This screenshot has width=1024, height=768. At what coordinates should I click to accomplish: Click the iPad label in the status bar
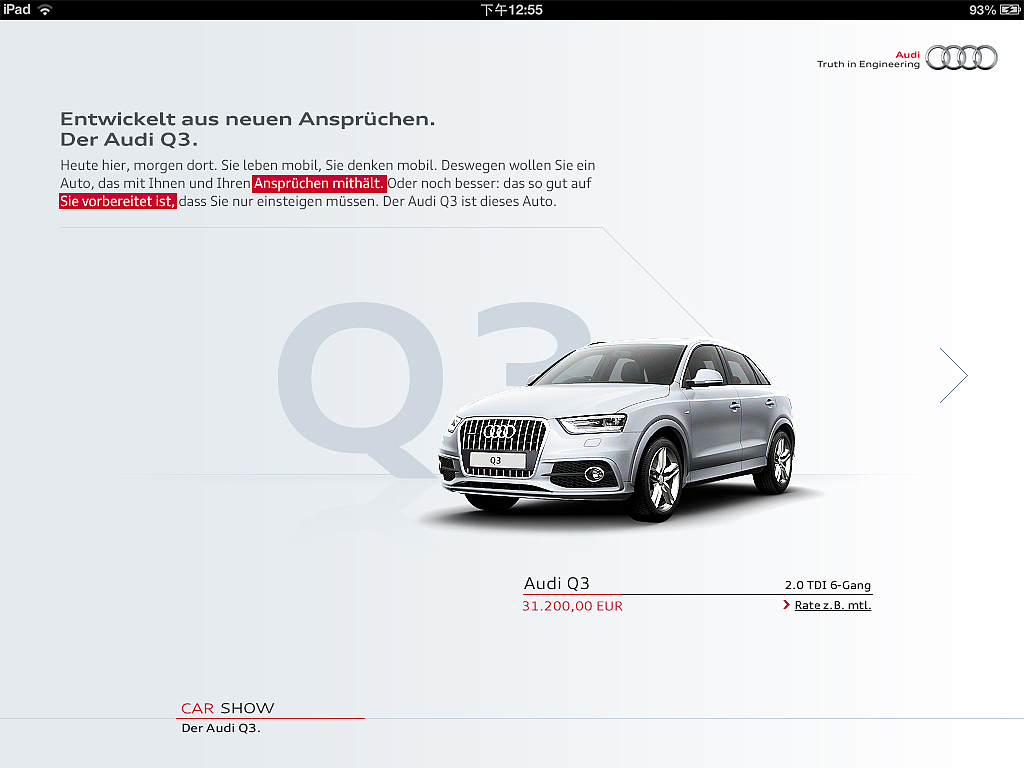(x=15, y=9)
